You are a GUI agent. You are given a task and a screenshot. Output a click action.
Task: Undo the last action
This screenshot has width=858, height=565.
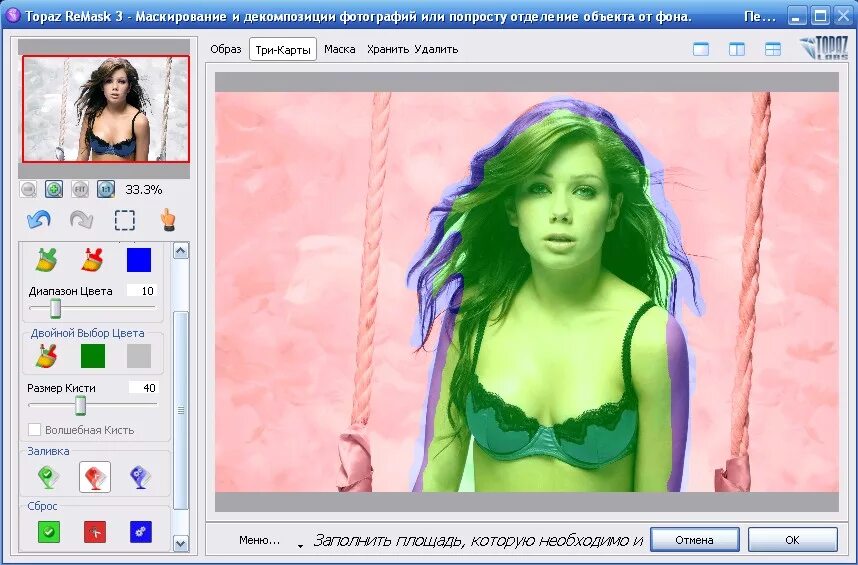38,220
